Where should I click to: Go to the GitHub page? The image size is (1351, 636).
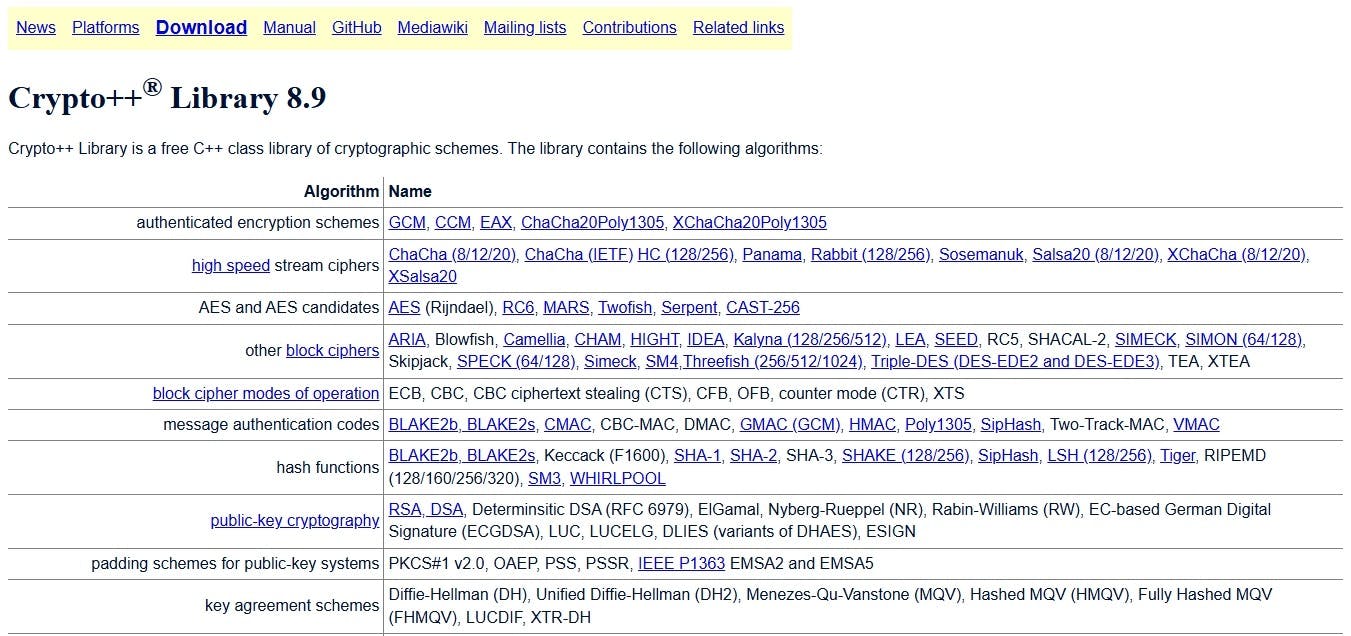coord(356,27)
